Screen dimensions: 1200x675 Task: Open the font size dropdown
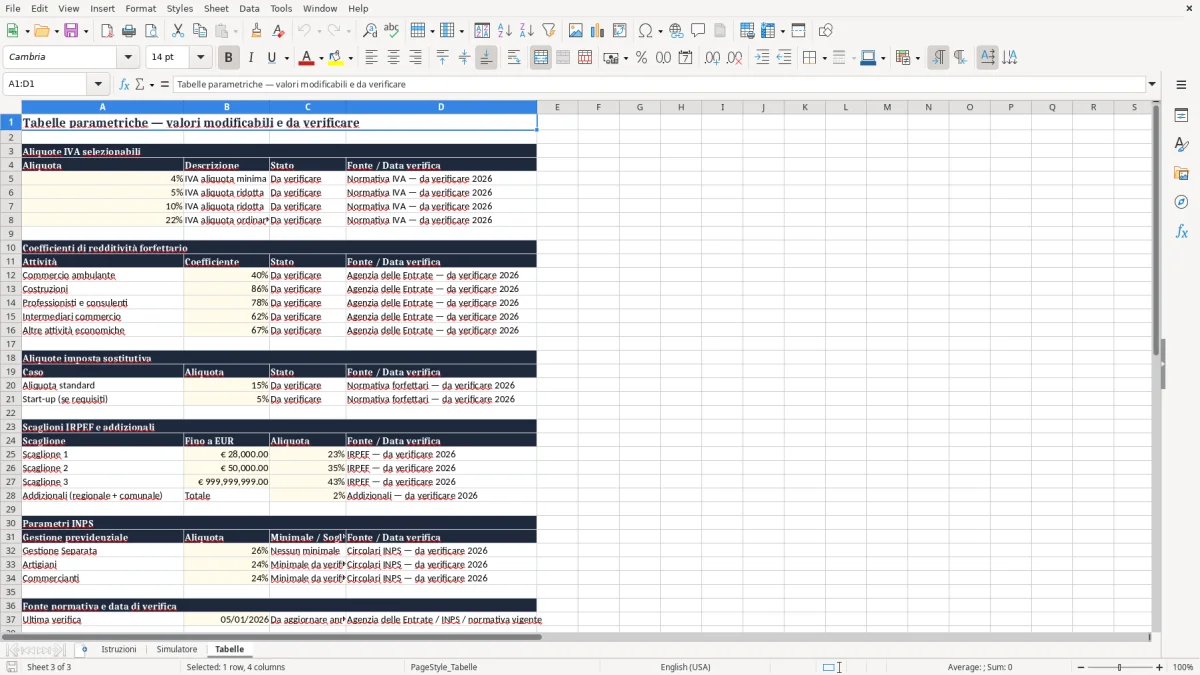(x=201, y=58)
